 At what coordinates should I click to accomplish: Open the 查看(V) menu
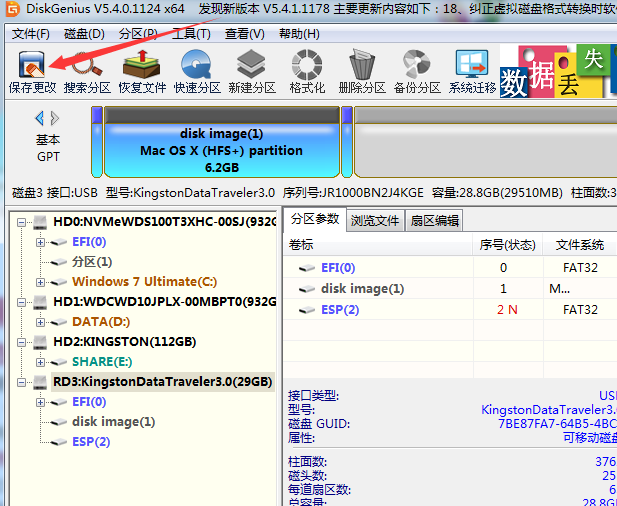245,34
